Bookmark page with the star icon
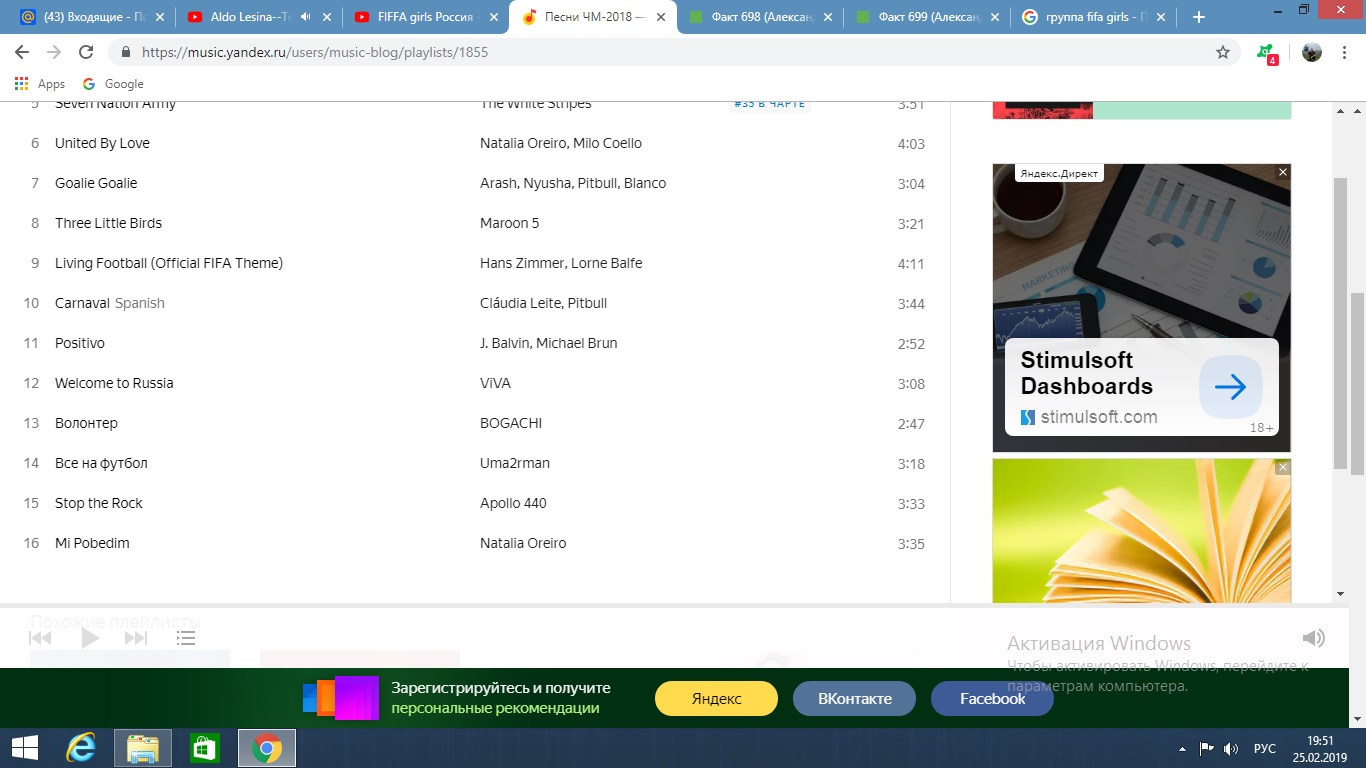 click(1223, 52)
